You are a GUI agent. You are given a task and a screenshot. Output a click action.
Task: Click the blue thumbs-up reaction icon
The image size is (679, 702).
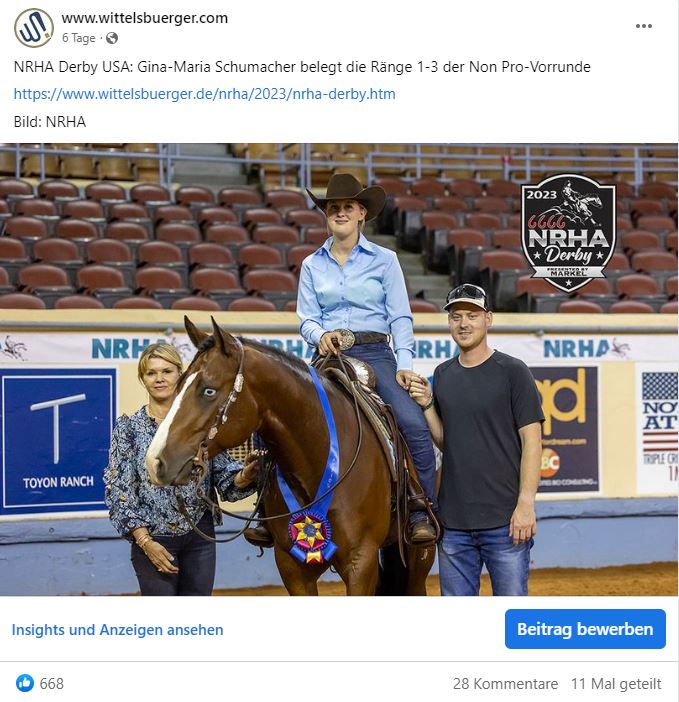tap(25, 683)
